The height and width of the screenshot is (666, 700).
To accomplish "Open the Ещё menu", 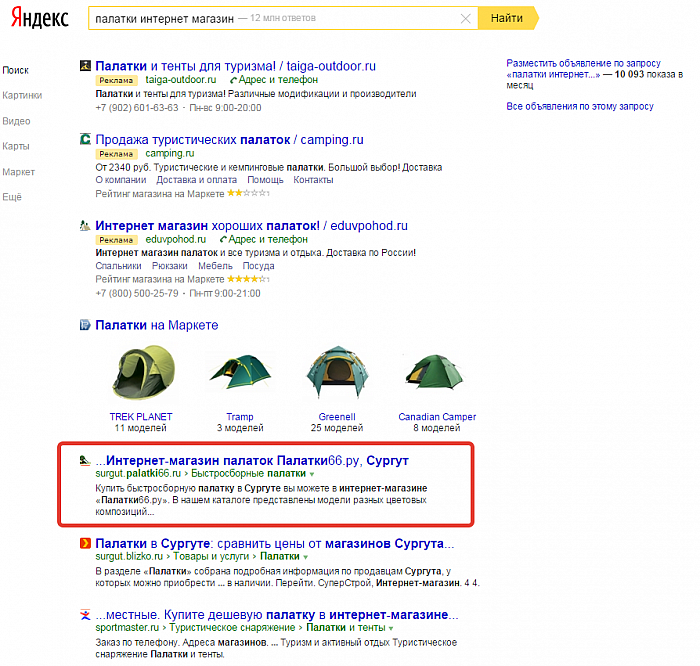I will coord(12,197).
